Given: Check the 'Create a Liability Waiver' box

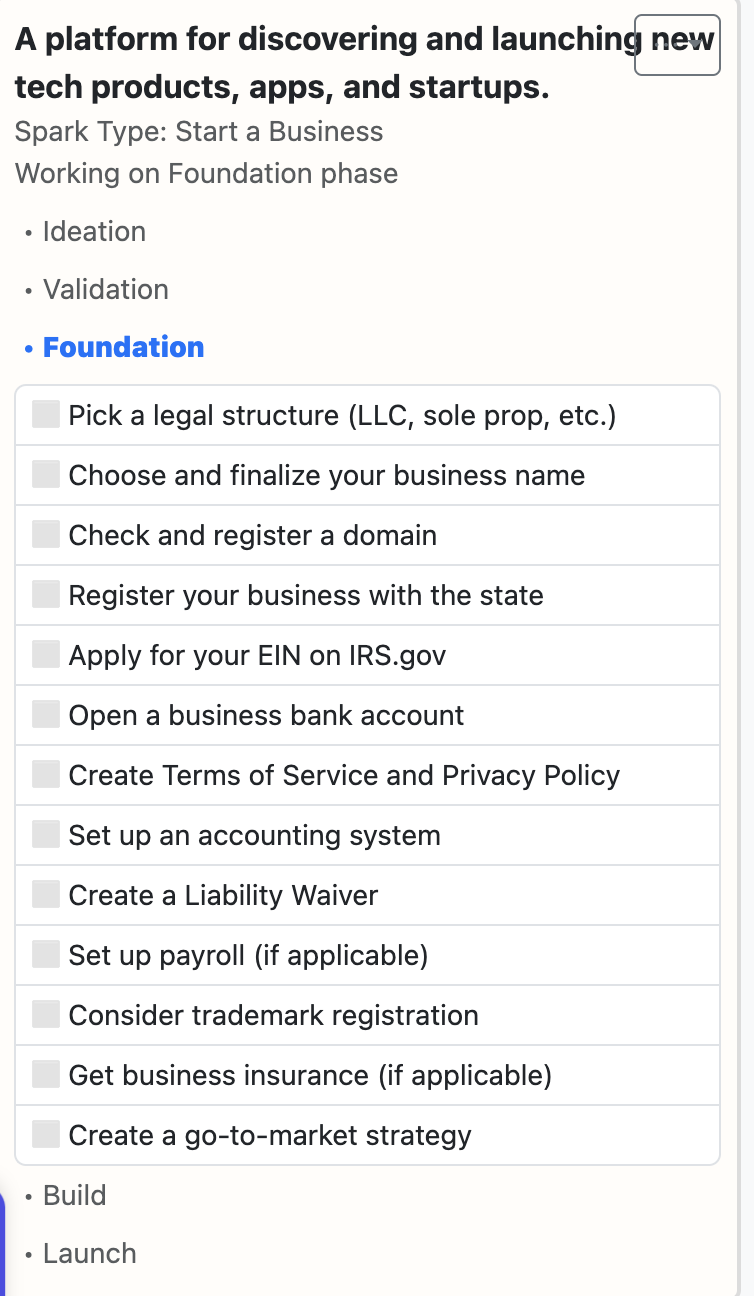Looking at the screenshot, I should pos(46,894).
